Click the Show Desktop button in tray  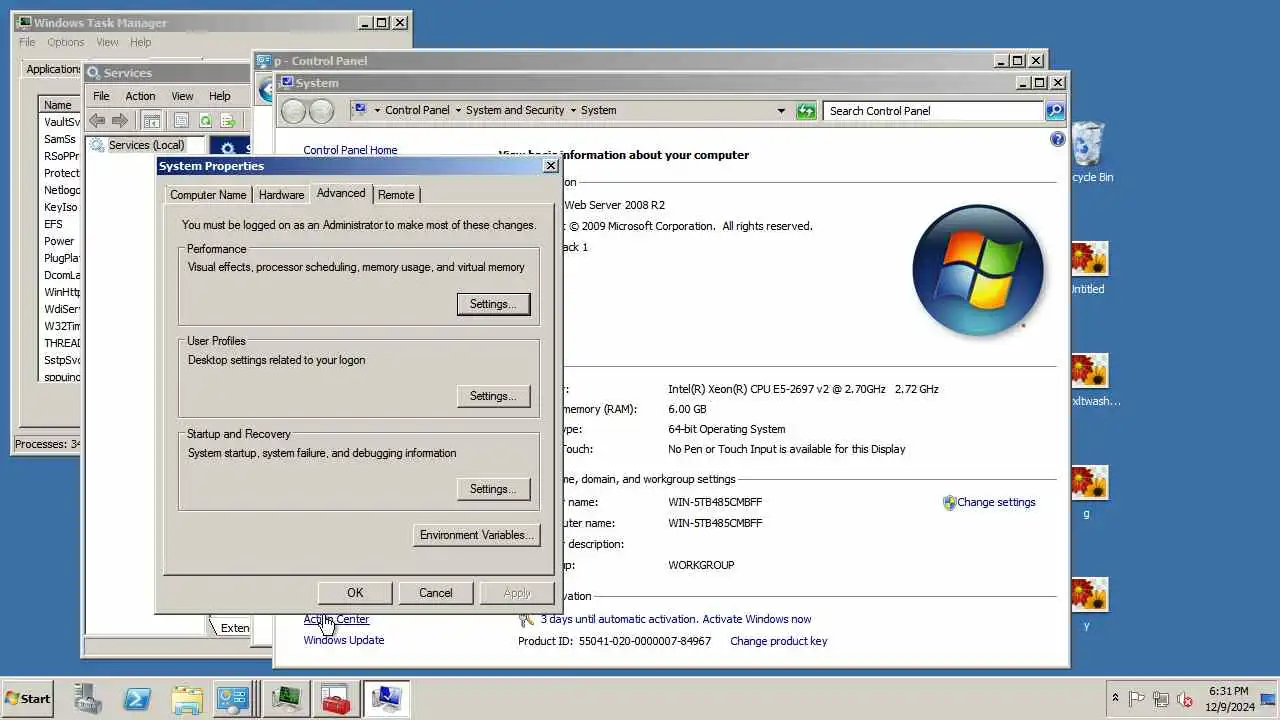pyautogui.click(x=1268, y=699)
